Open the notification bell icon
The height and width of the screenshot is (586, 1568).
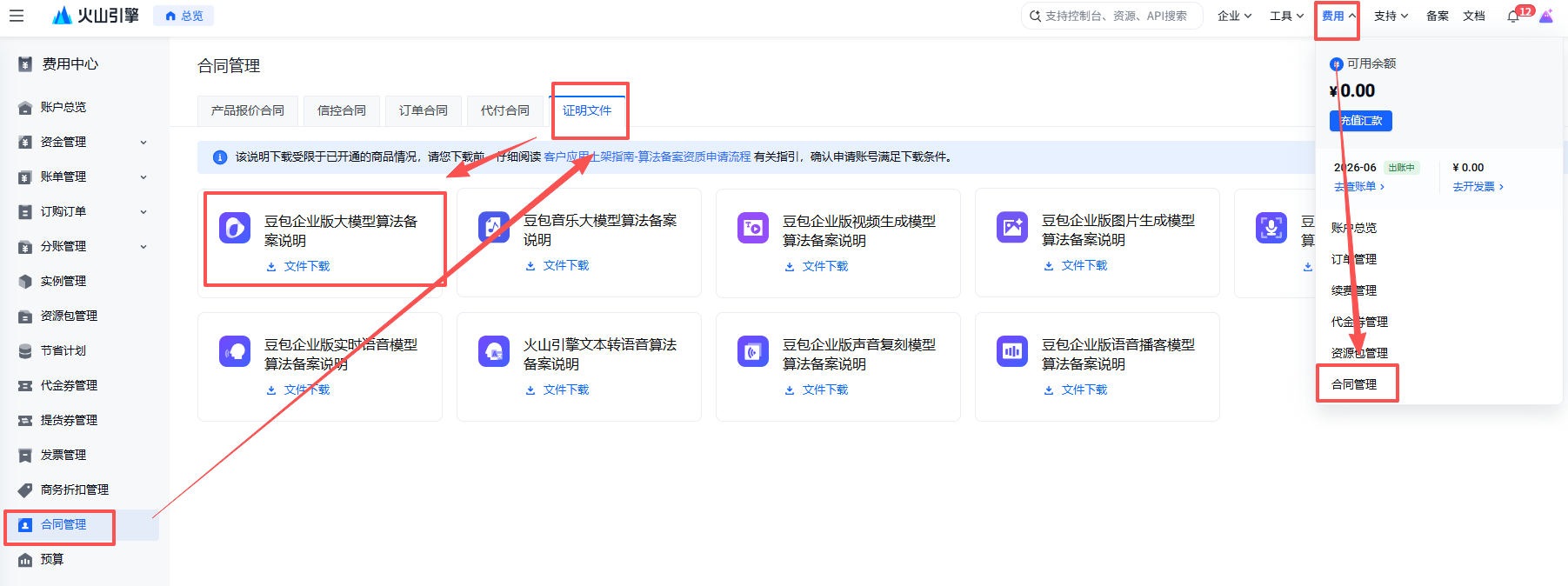coord(1514,17)
